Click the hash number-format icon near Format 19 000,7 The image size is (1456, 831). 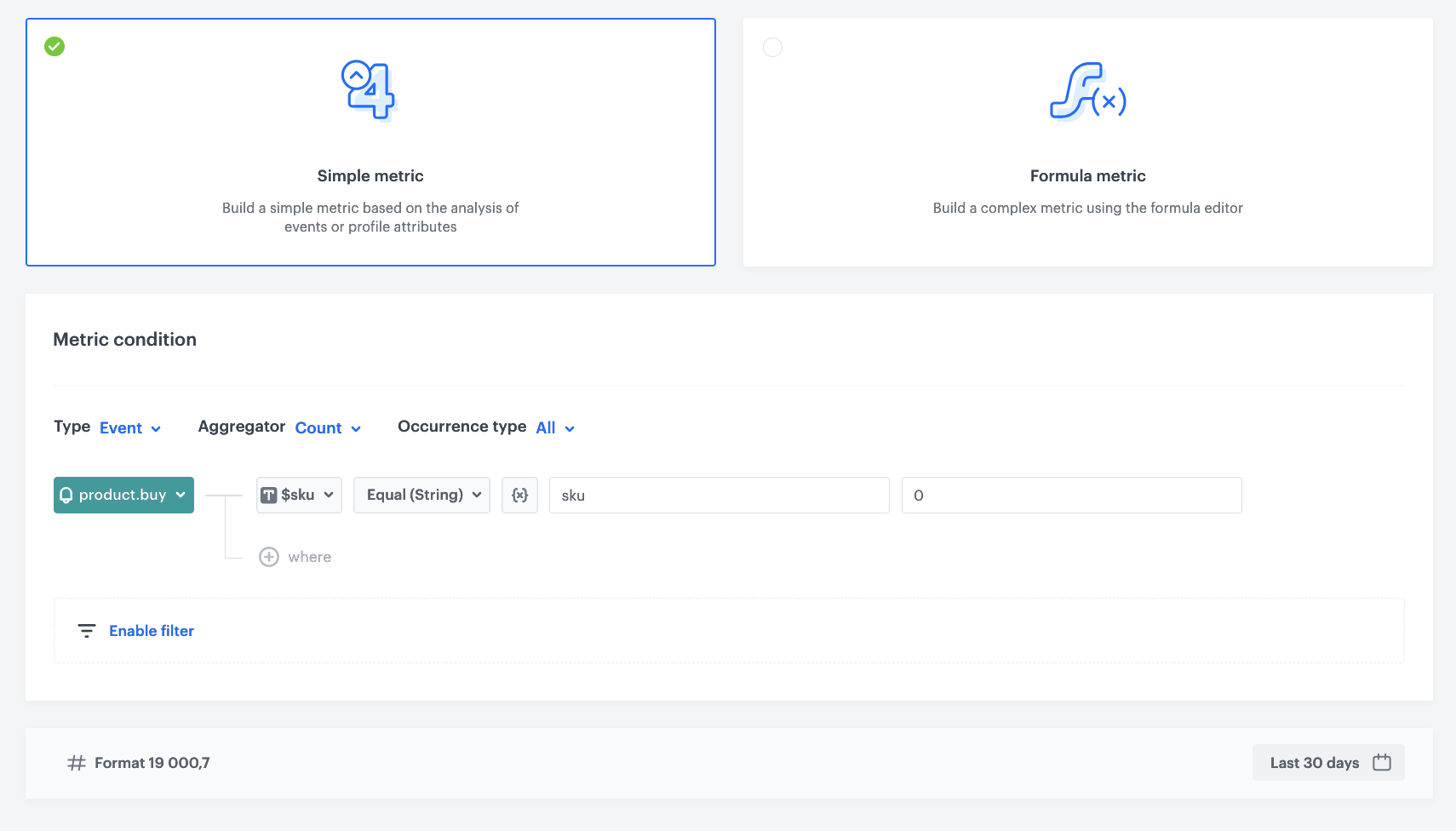click(75, 762)
